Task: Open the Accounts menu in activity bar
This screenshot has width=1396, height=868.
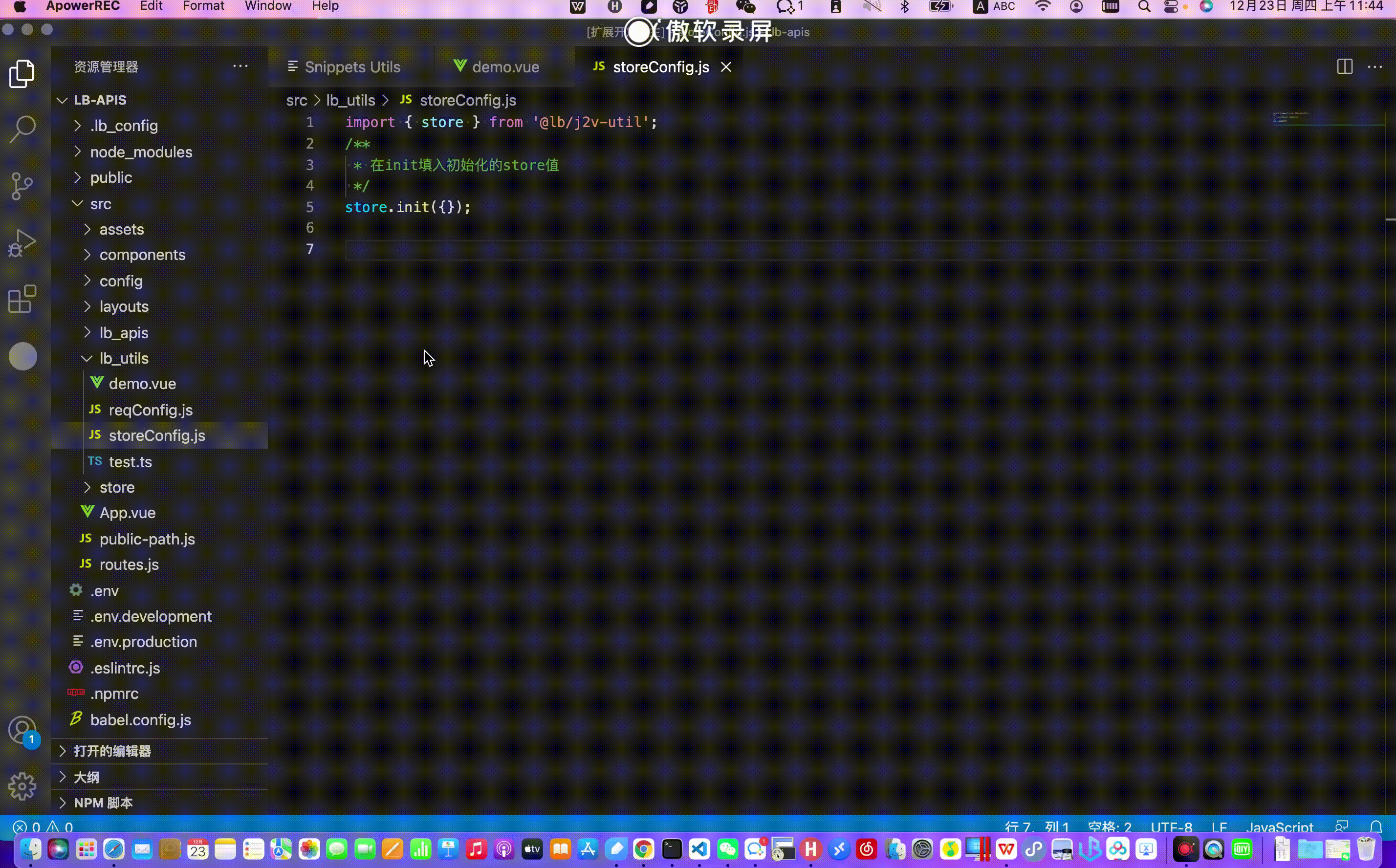Action: (x=22, y=730)
